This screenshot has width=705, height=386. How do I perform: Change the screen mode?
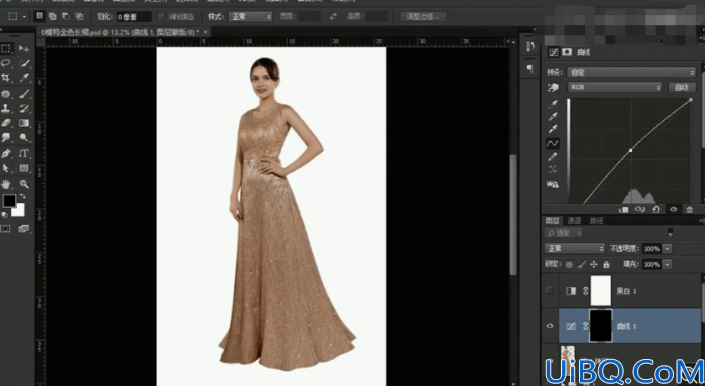pos(23,229)
